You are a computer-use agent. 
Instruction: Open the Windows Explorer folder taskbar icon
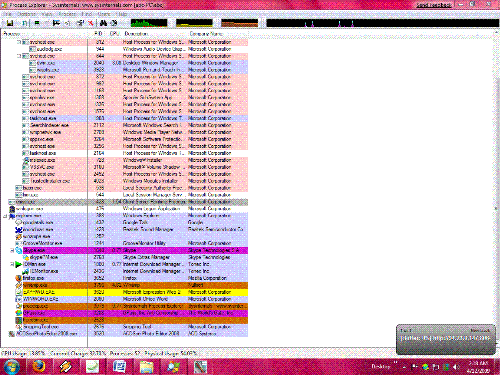(x=146, y=367)
